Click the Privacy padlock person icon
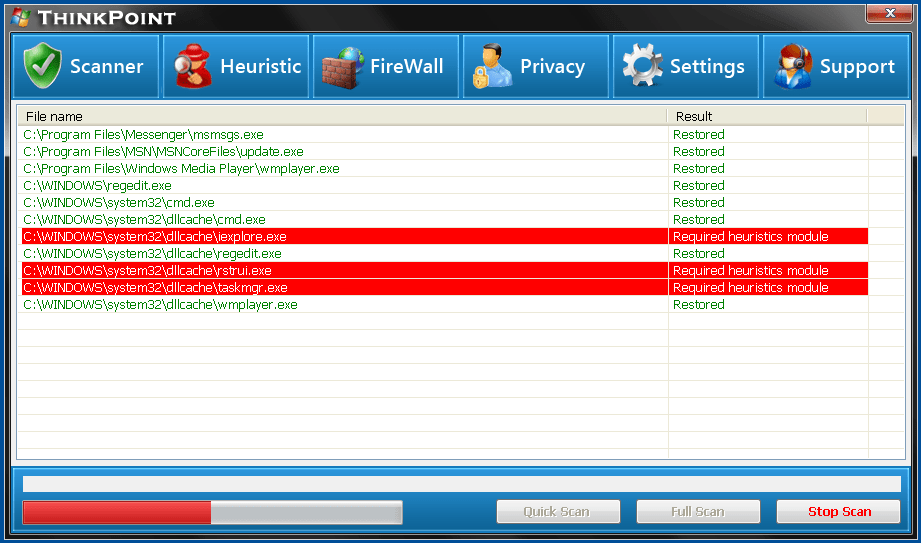The height and width of the screenshot is (543, 921). 492,67
